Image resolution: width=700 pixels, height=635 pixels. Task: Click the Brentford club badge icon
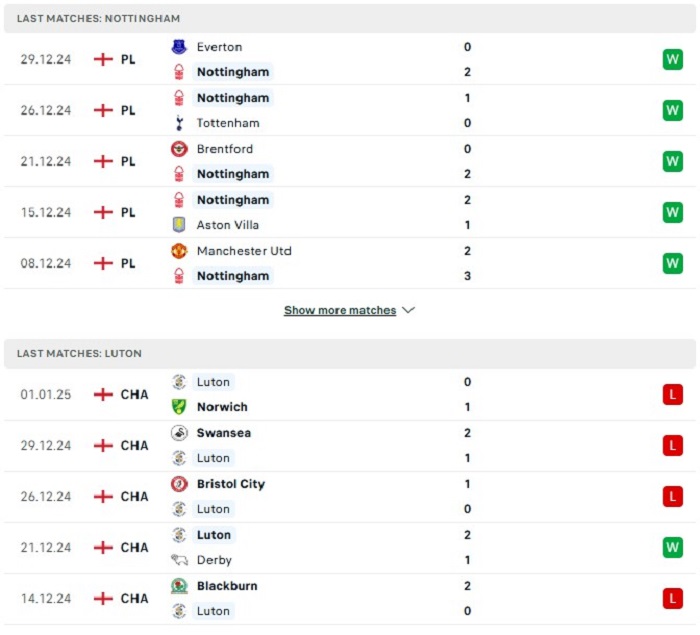[179, 149]
